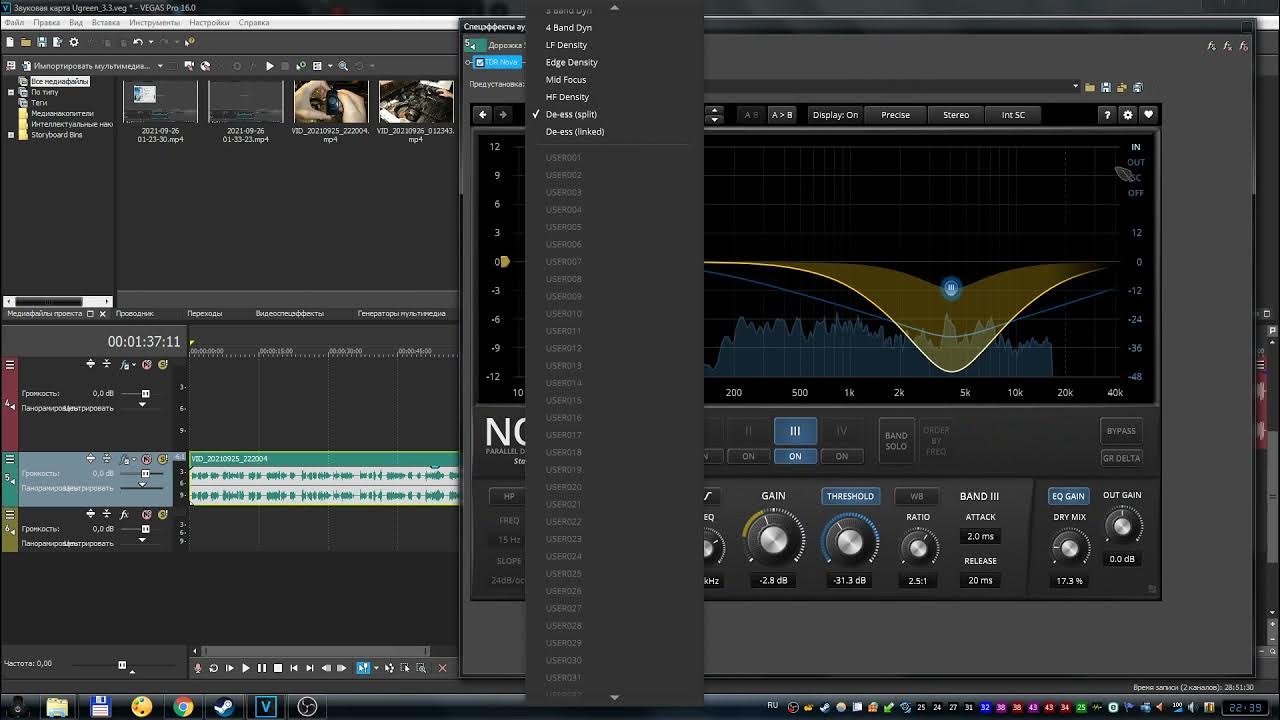Click the A > B copy button
Screen dimensions: 1280x720
[782, 115]
